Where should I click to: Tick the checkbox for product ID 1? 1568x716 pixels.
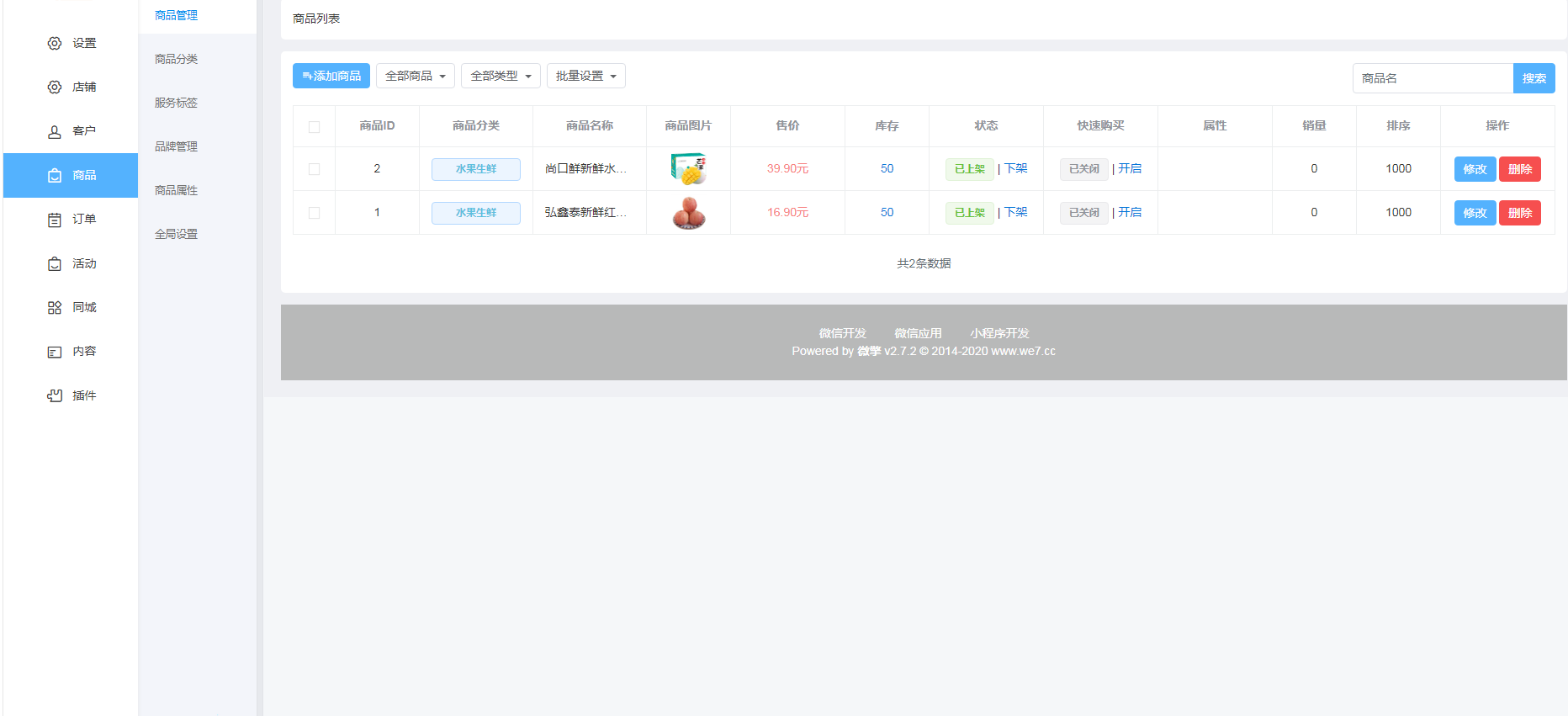tap(314, 212)
